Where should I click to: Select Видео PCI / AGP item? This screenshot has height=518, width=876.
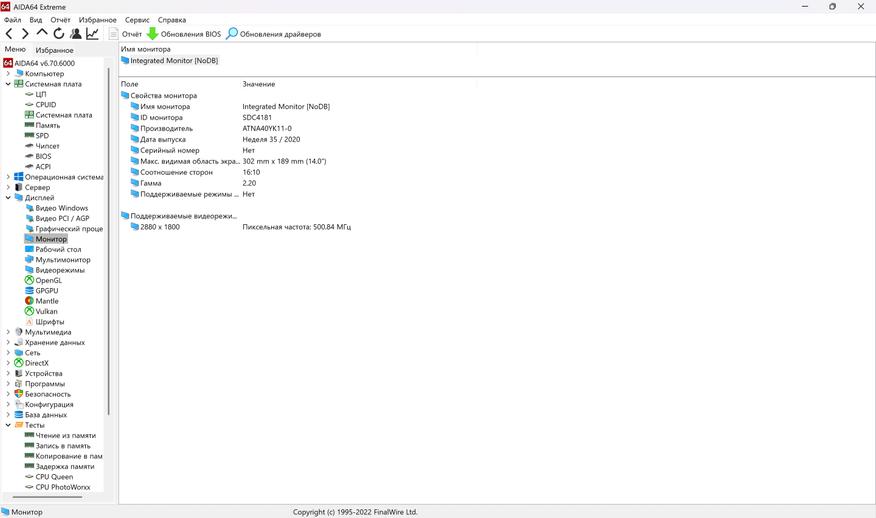(57, 218)
